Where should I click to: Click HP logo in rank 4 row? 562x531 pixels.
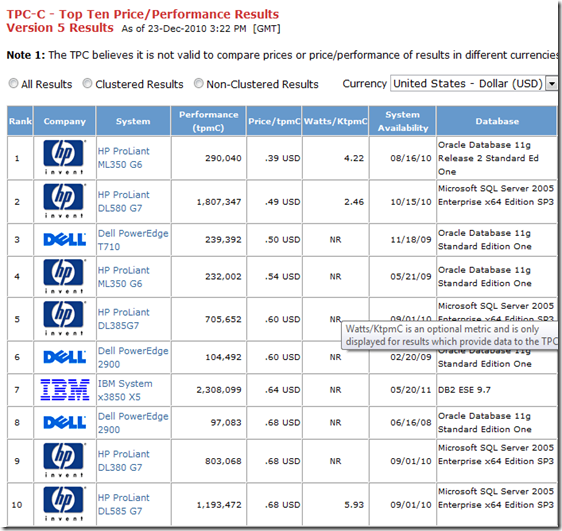pyautogui.click(x=64, y=276)
